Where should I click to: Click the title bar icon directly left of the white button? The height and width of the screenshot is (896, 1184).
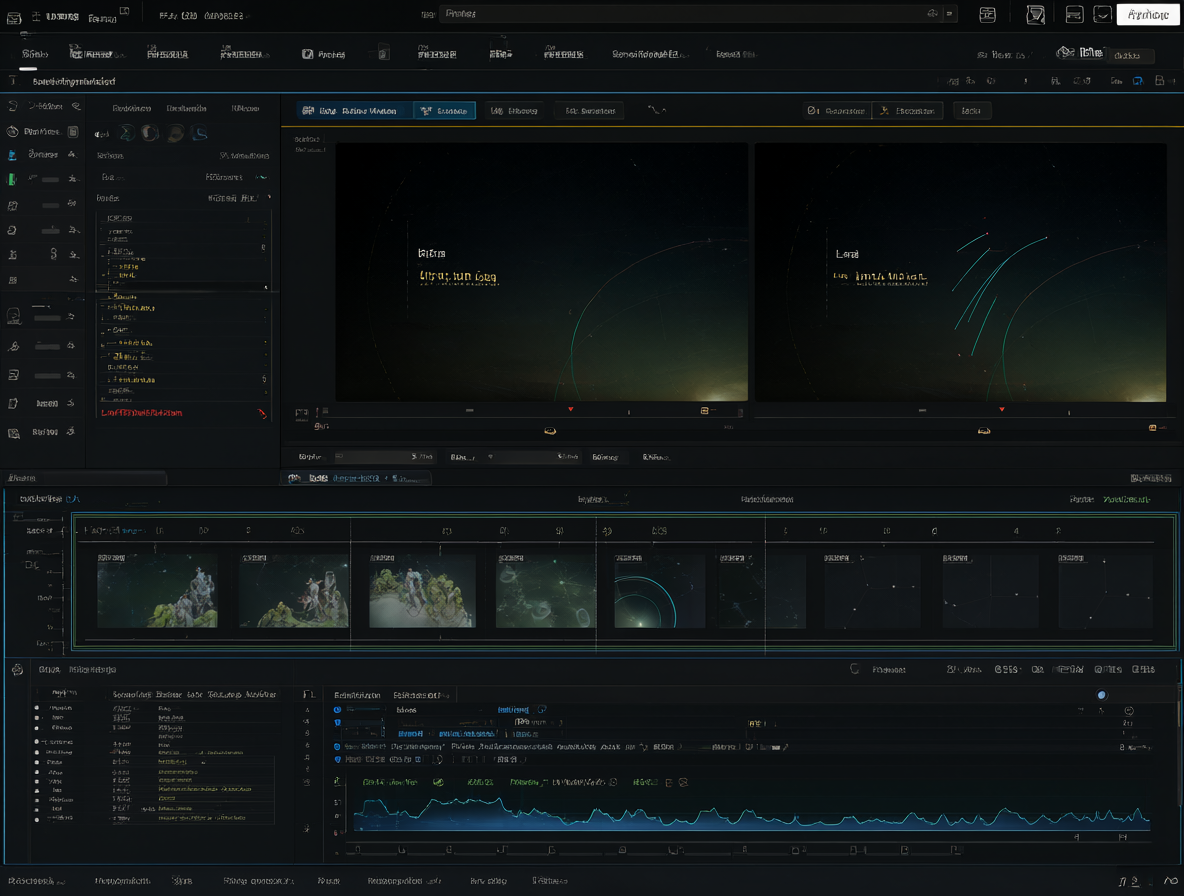[x=1102, y=14]
